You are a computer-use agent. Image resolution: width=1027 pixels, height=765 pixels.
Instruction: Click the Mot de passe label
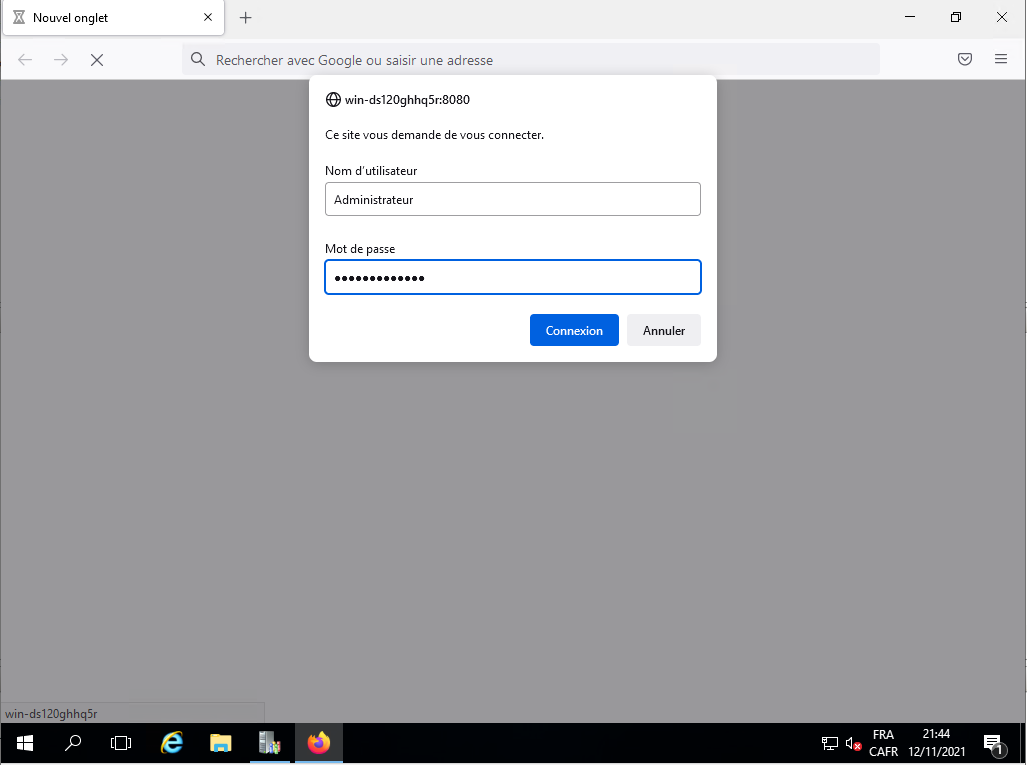[360, 249]
